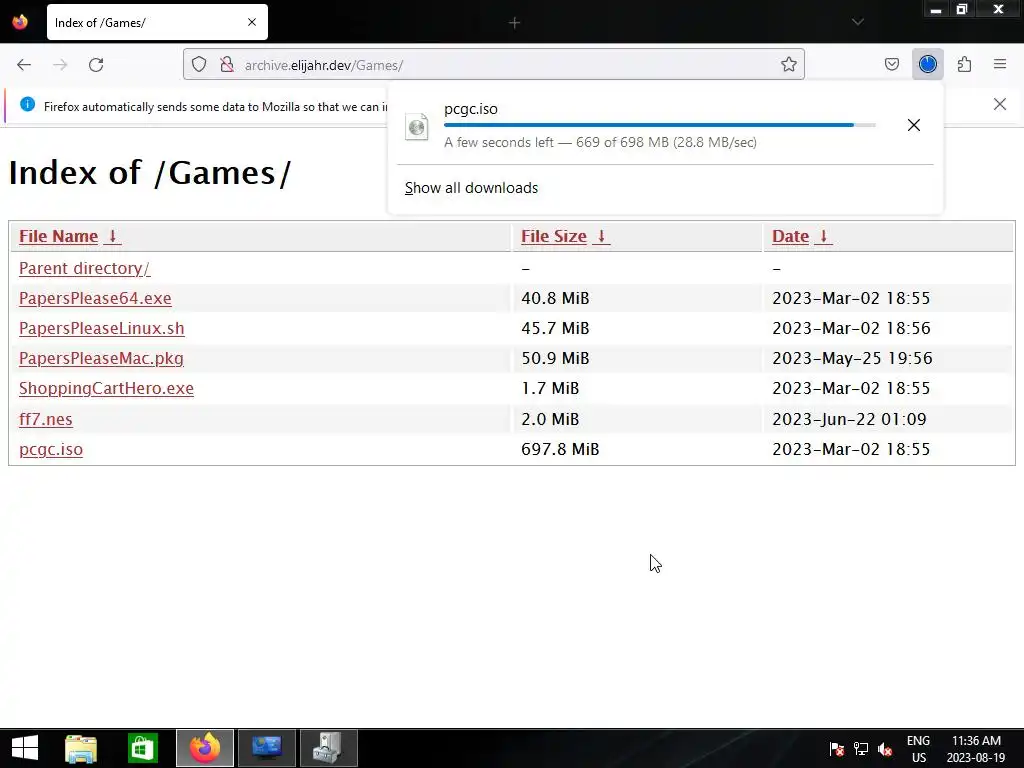1024x768 pixels.
Task: Open the monitor app on the taskbar
Action: 266,748
